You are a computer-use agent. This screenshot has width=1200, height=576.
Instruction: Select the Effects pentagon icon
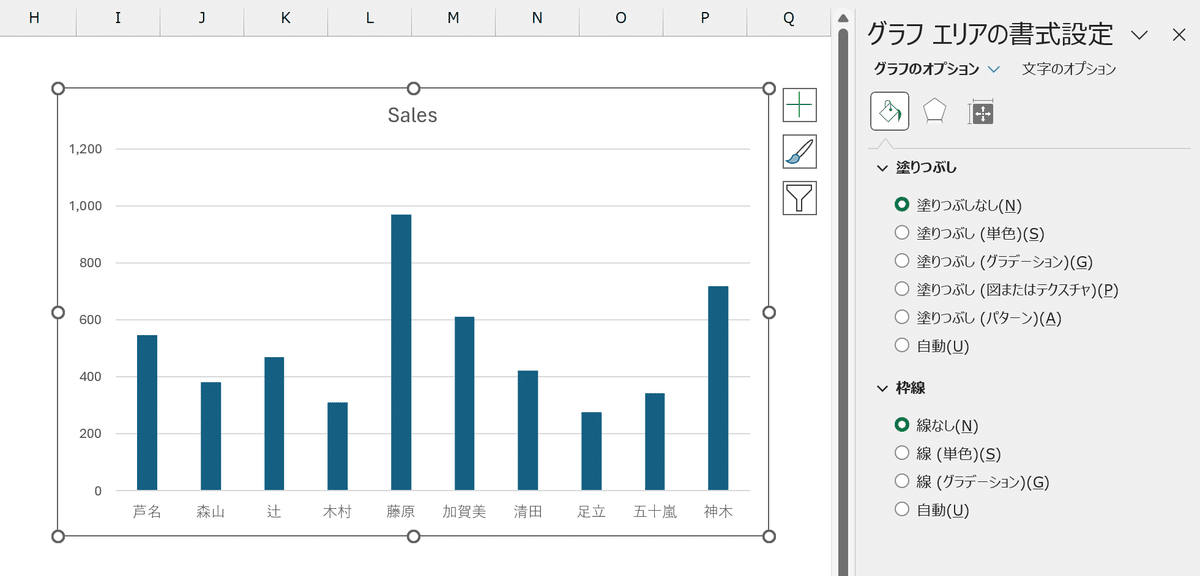tap(934, 112)
